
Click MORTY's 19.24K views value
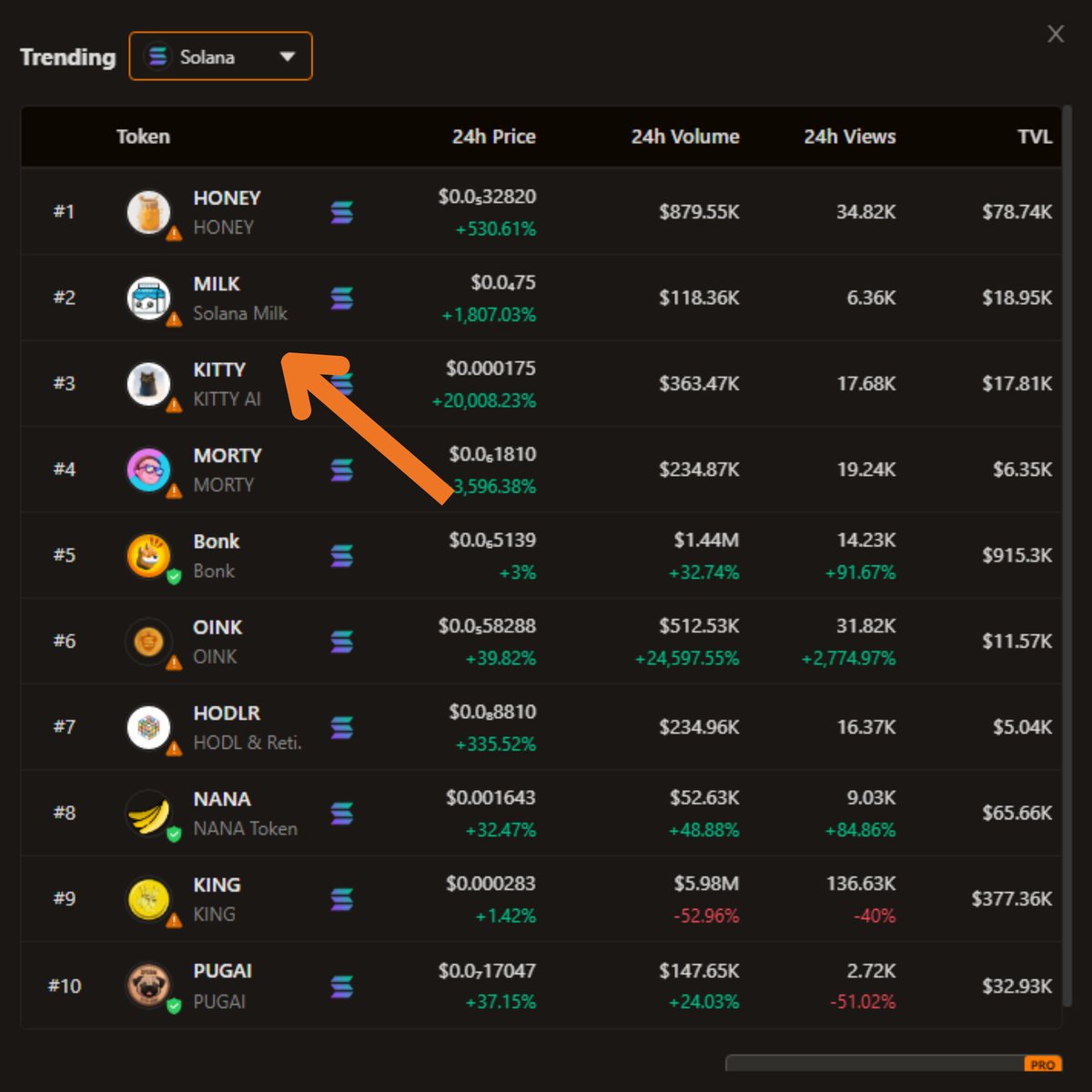pyautogui.click(x=865, y=470)
